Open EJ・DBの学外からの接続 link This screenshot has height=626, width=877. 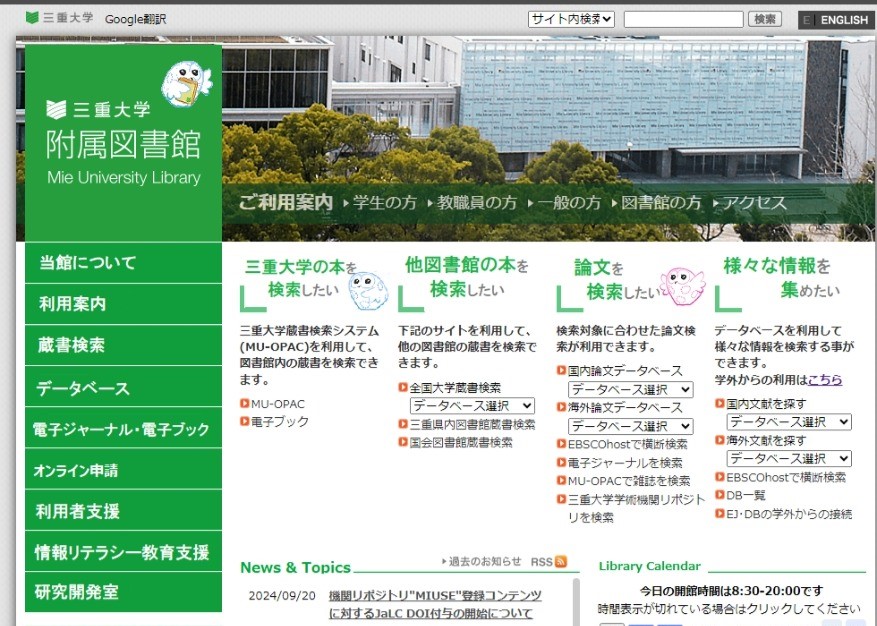[x=789, y=514]
